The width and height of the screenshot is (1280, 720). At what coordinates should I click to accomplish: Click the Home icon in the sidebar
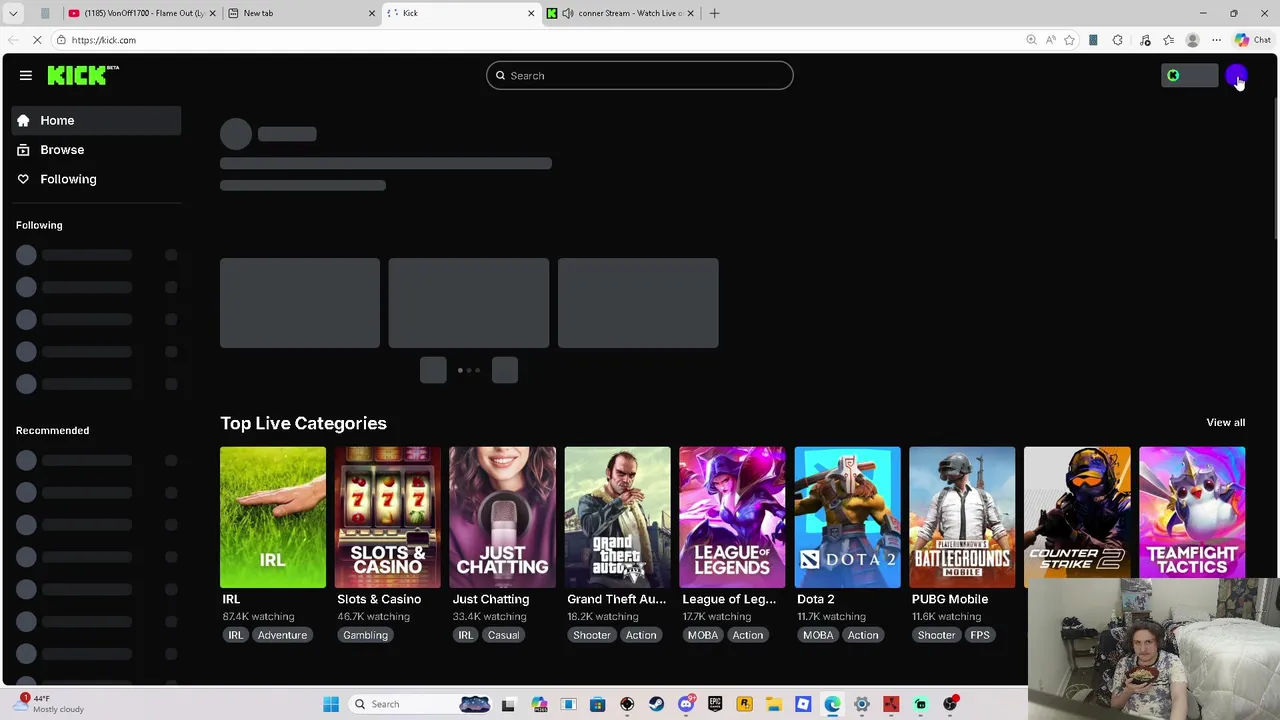[x=23, y=120]
